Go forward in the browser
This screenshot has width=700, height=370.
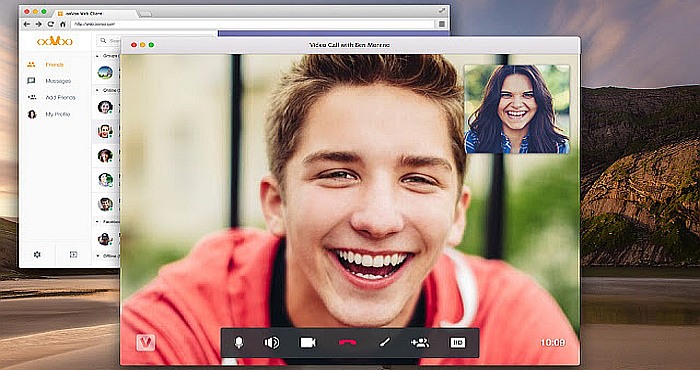point(39,24)
